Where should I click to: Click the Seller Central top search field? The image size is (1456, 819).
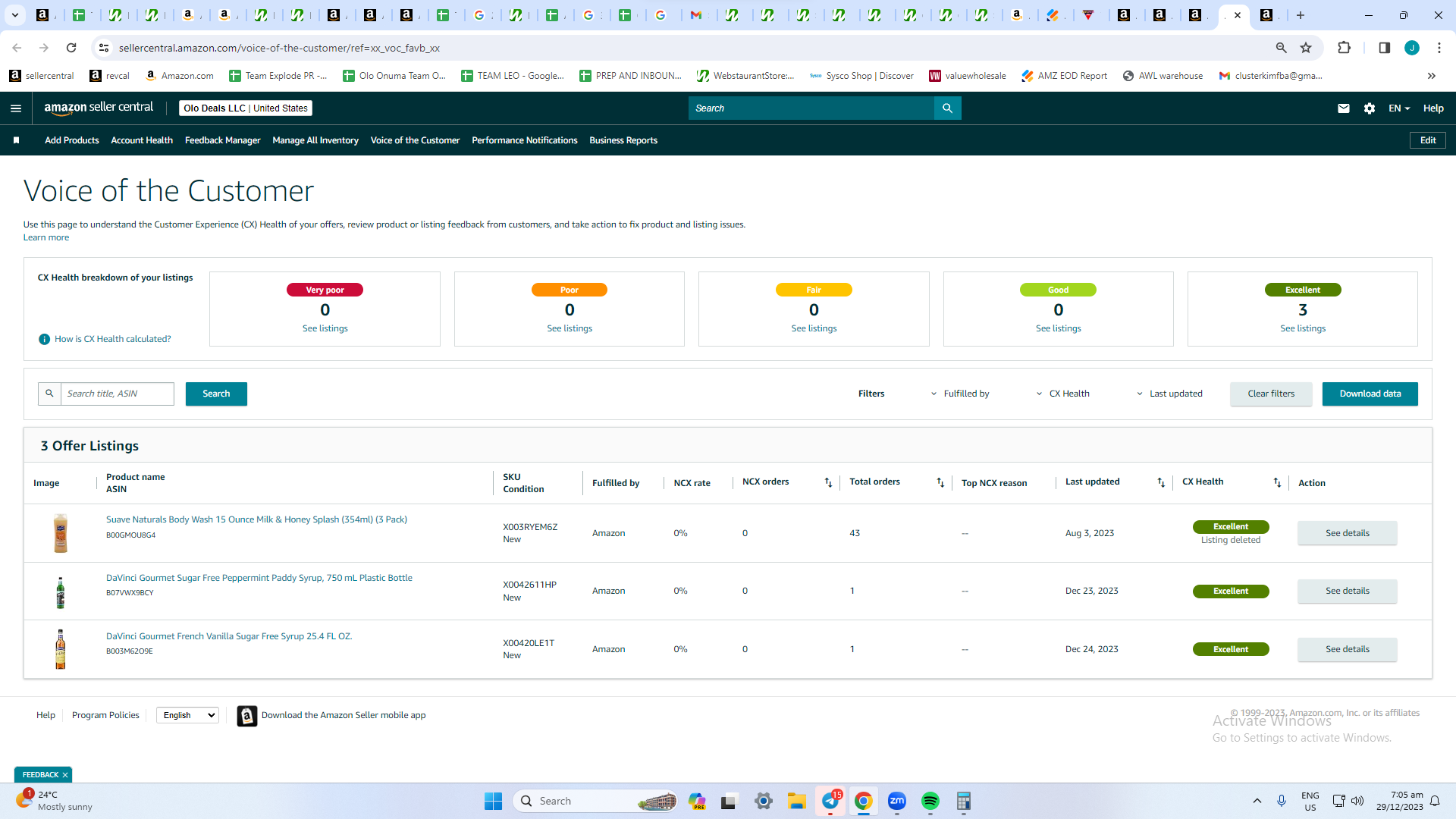pos(811,108)
